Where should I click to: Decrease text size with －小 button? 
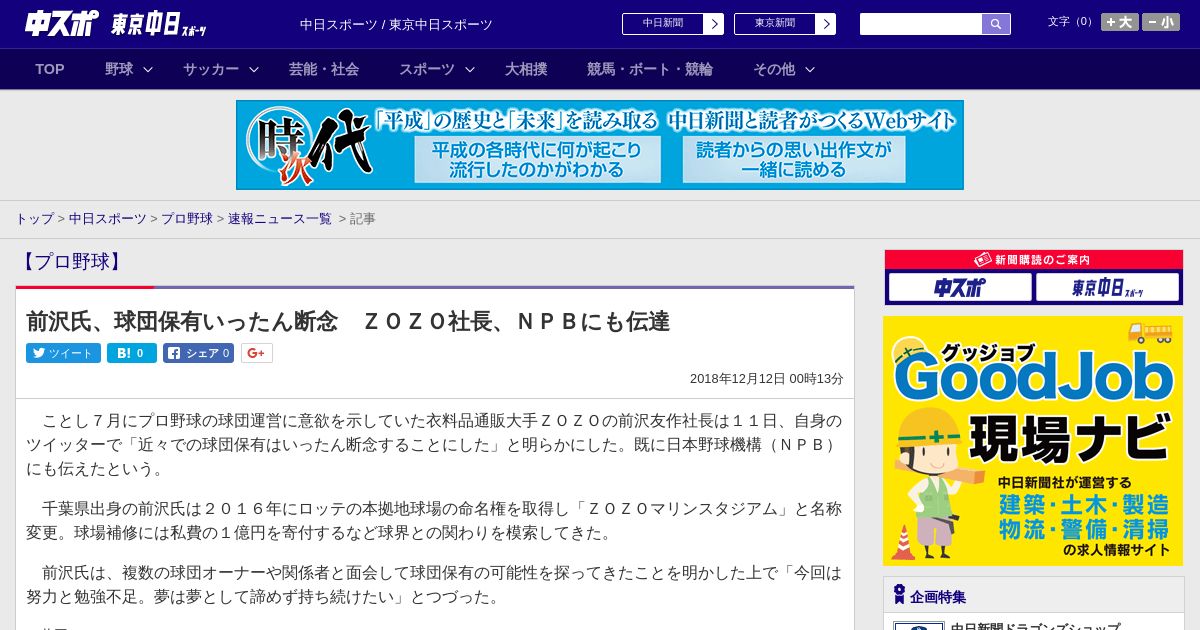pyautogui.click(x=1161, y=22)
